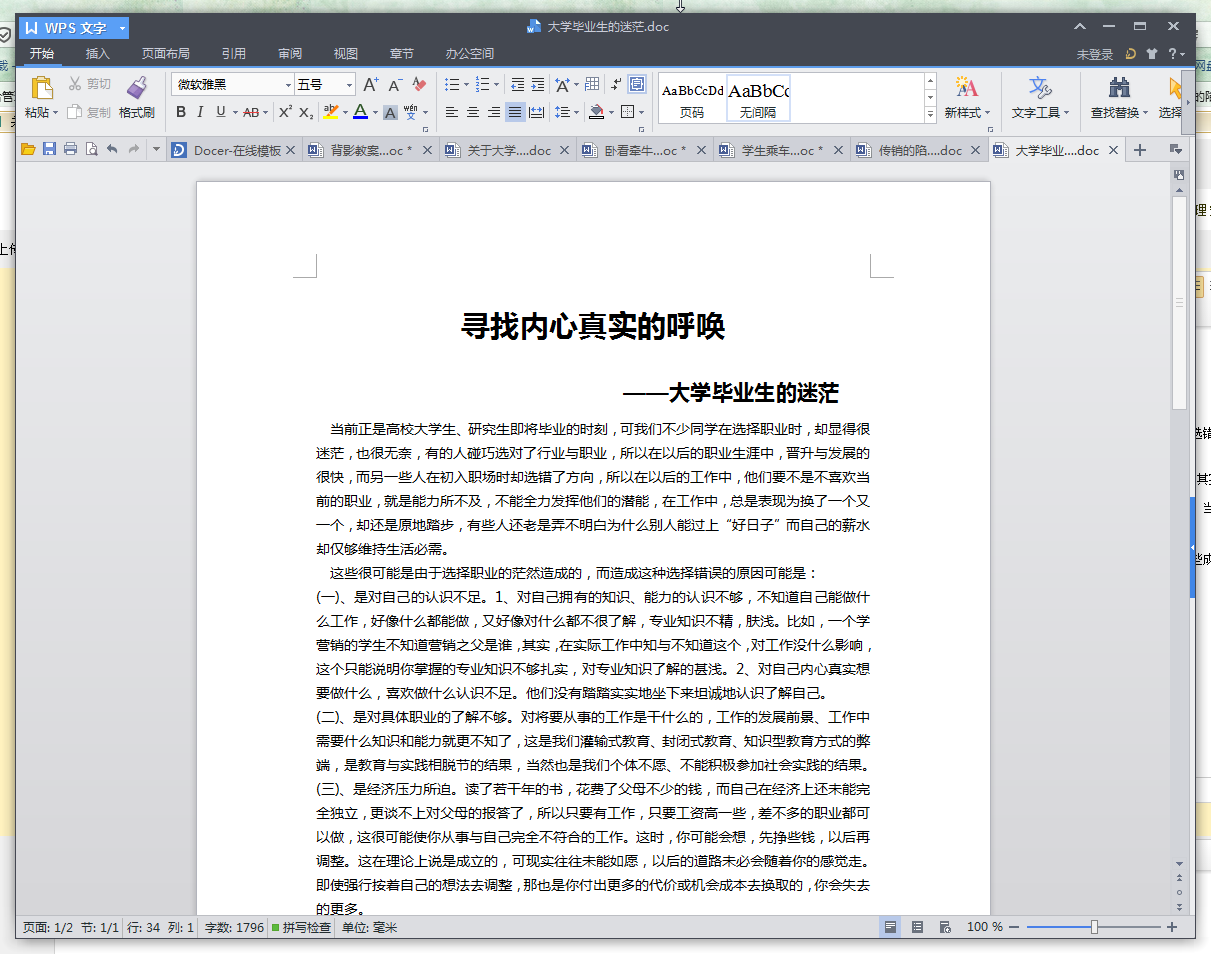This screenshot has width=1211, height=954.
Task: Toggle italic formatting
Action: pos(200,112)
